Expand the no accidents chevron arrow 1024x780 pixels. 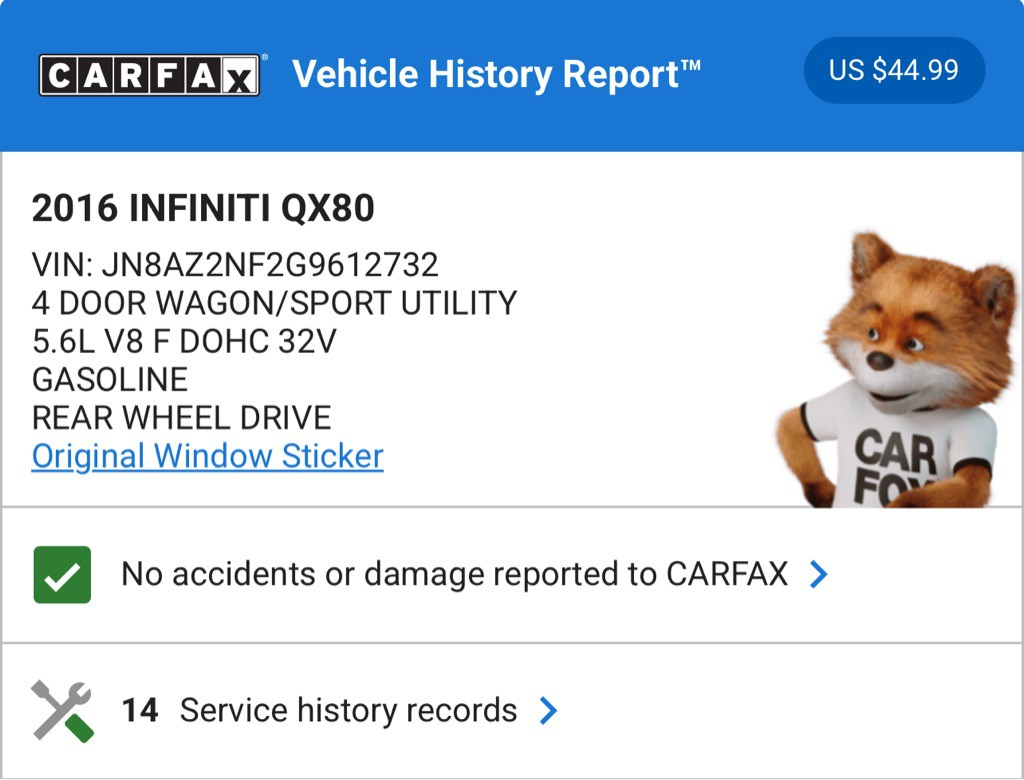pyautogui.click(x=818, y=574)
